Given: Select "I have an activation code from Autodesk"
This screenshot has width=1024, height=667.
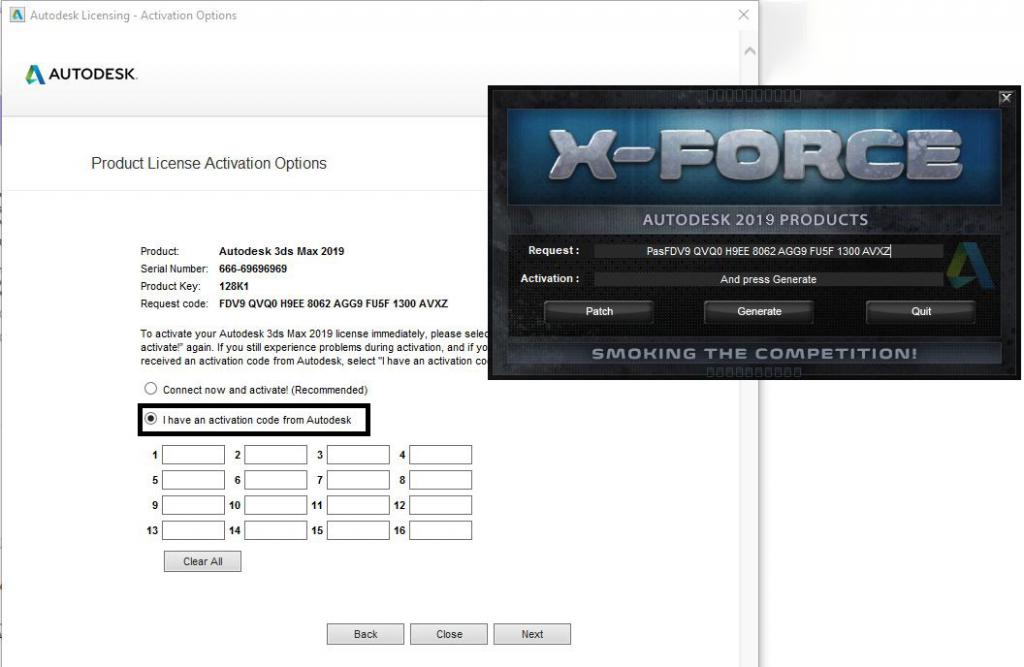Looking at the screenshot, I should (x=151, y=419).
